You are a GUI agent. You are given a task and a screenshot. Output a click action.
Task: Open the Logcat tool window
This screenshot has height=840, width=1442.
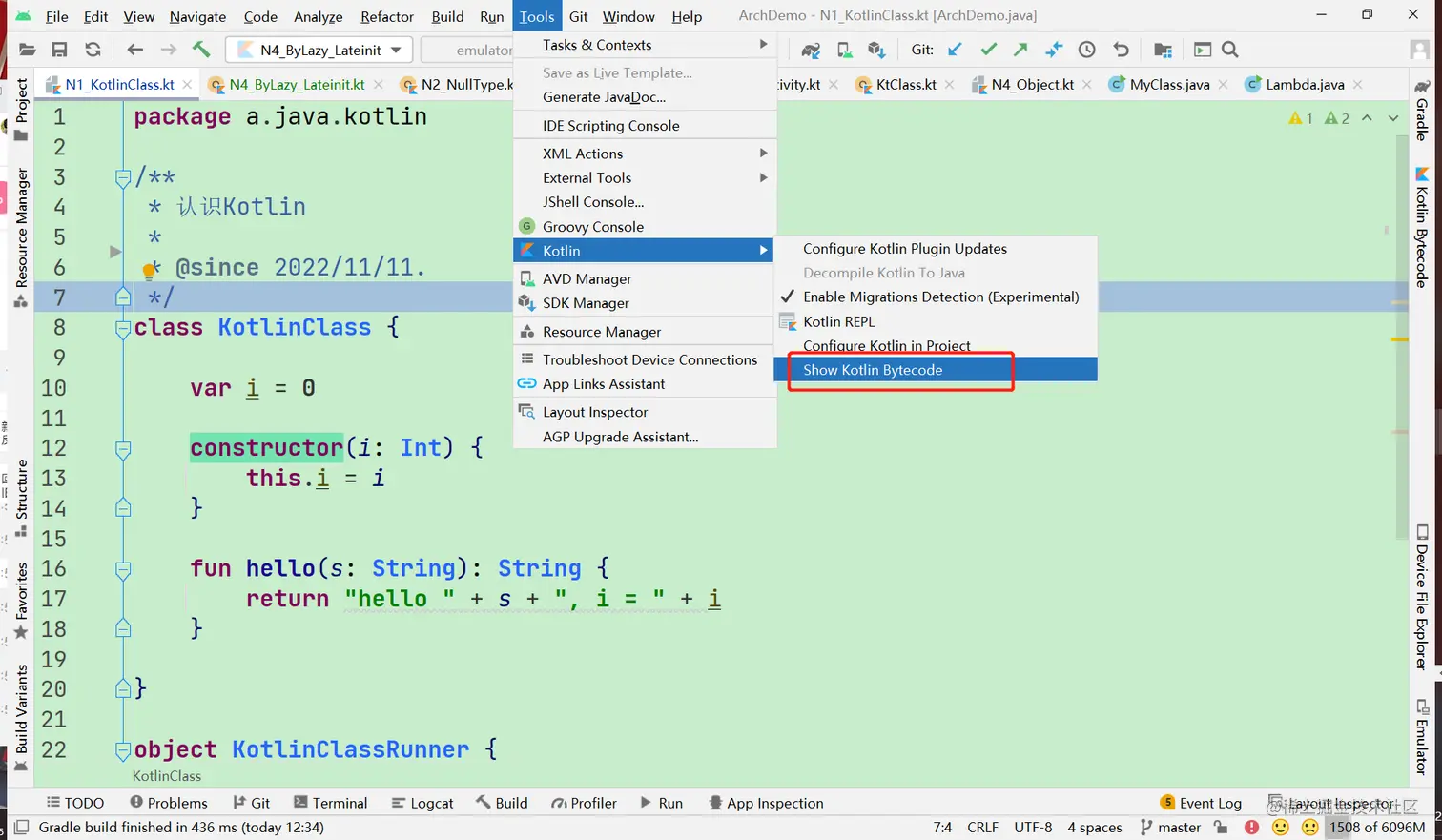point(422,803)
